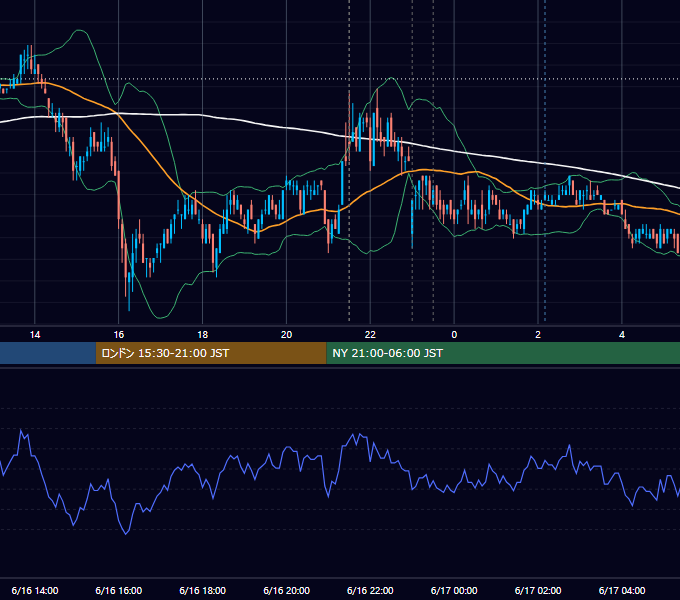Click the 16 hour label on price chart axis
Image resolution: width=680 pixels, height=600 pixels.
pyautogui.click(x=118, y=335)
